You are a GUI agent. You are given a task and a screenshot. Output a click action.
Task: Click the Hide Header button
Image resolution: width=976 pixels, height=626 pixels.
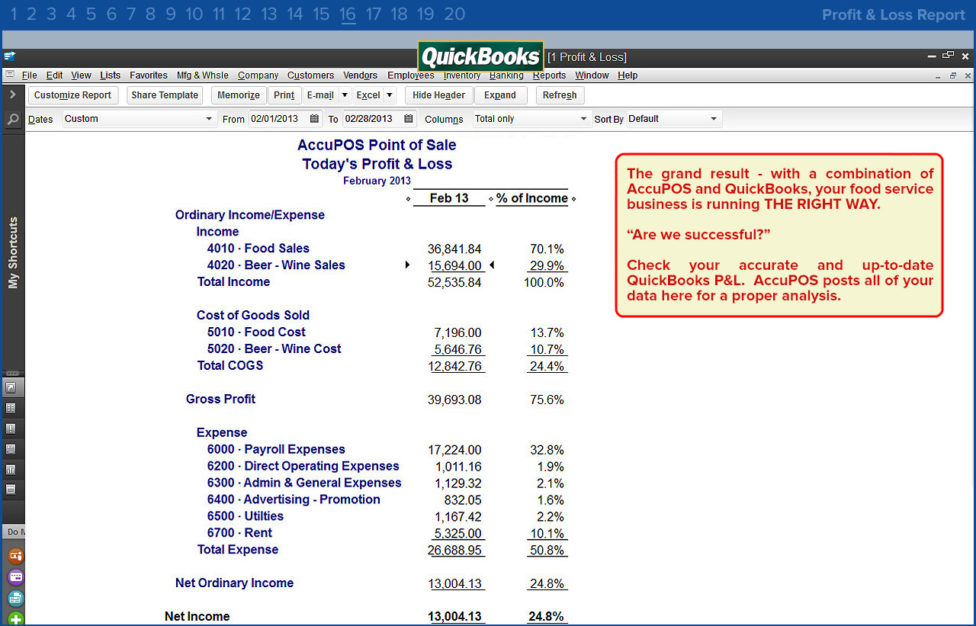[x=438, y=95]
